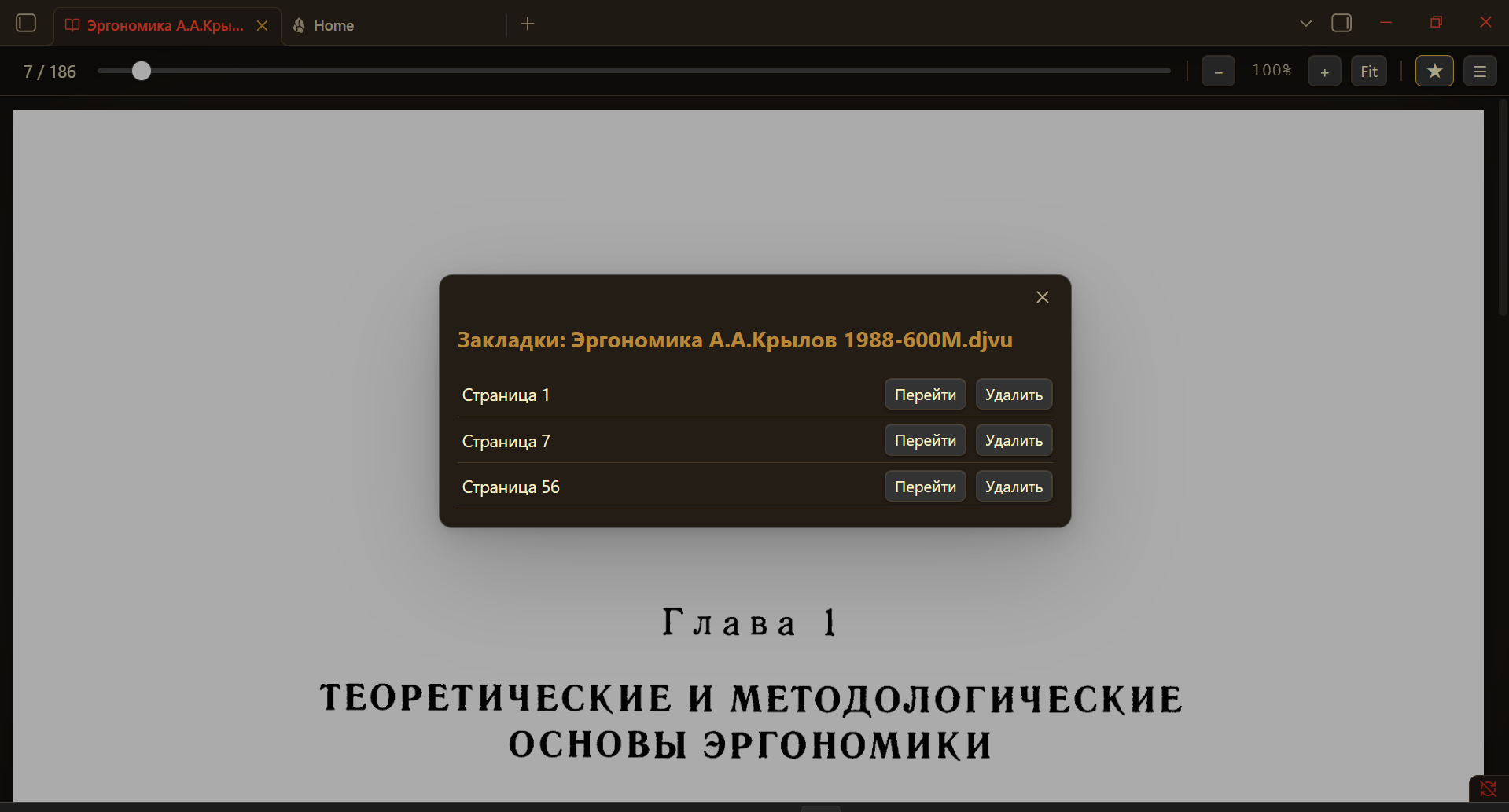Delete bookmark Страница 7

click(x=1014, y=440)
